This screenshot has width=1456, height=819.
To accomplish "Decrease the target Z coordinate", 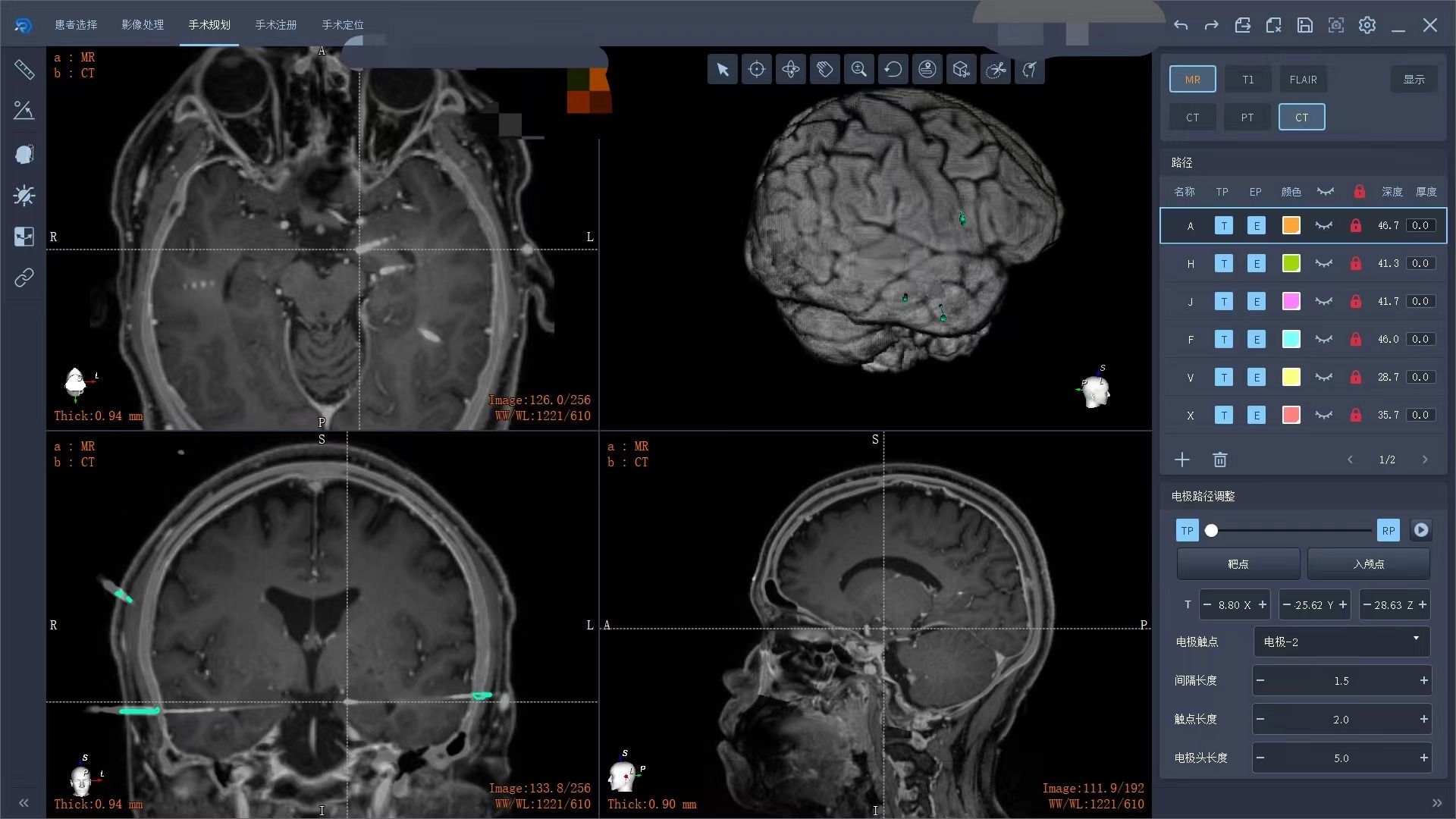I will coord(1367,605).
